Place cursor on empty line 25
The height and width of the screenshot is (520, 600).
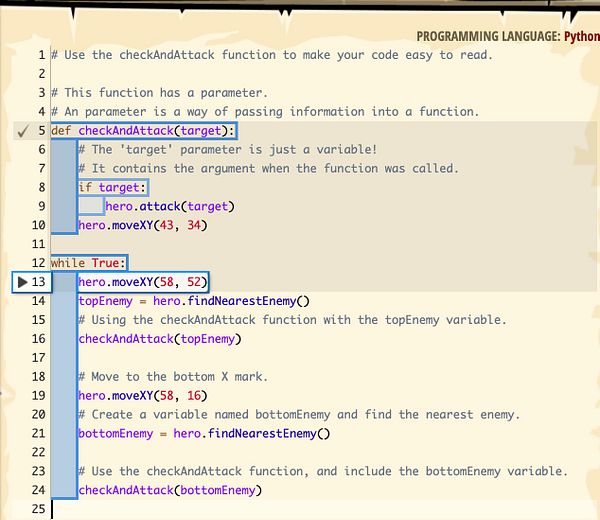click(x=323, y=509)
